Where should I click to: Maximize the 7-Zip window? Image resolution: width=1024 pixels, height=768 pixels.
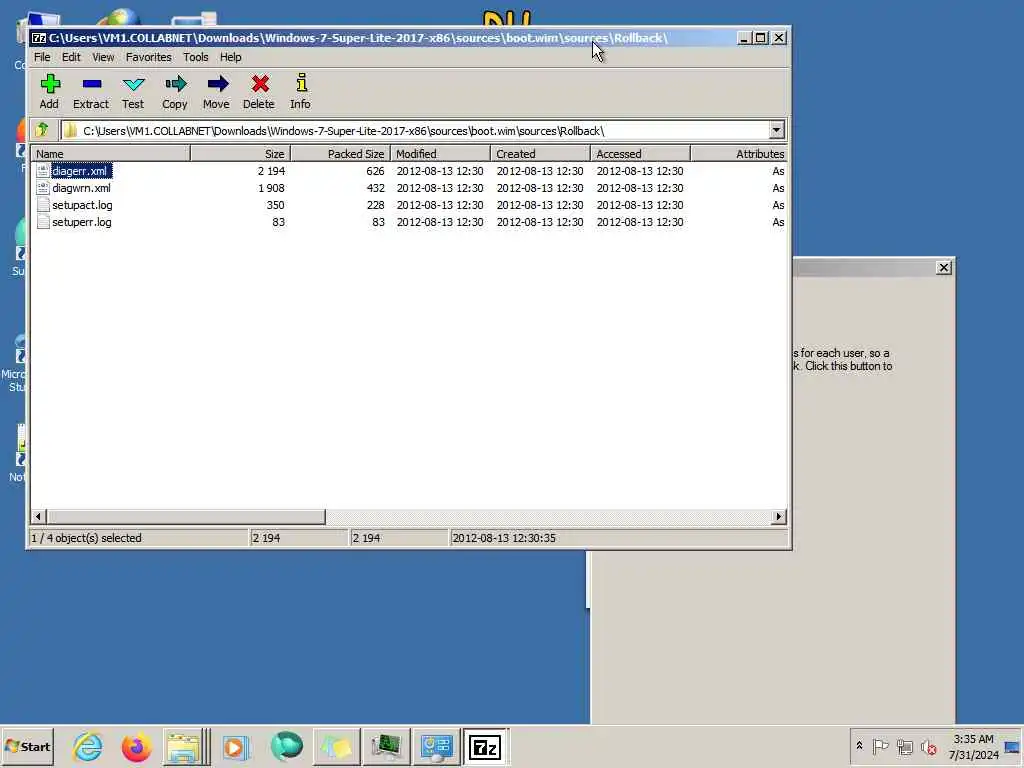(x=761, y=38)
